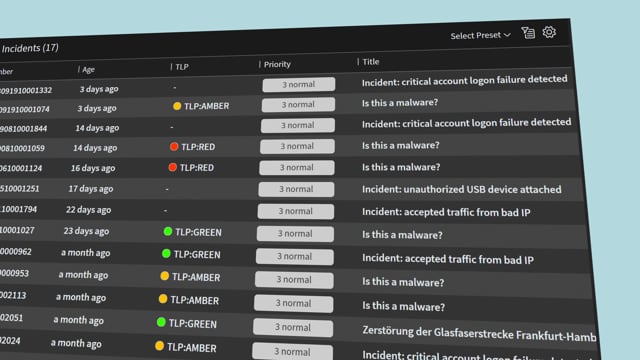
Task: Click the '17 days ago' age cell
Action: pos(91,189)
